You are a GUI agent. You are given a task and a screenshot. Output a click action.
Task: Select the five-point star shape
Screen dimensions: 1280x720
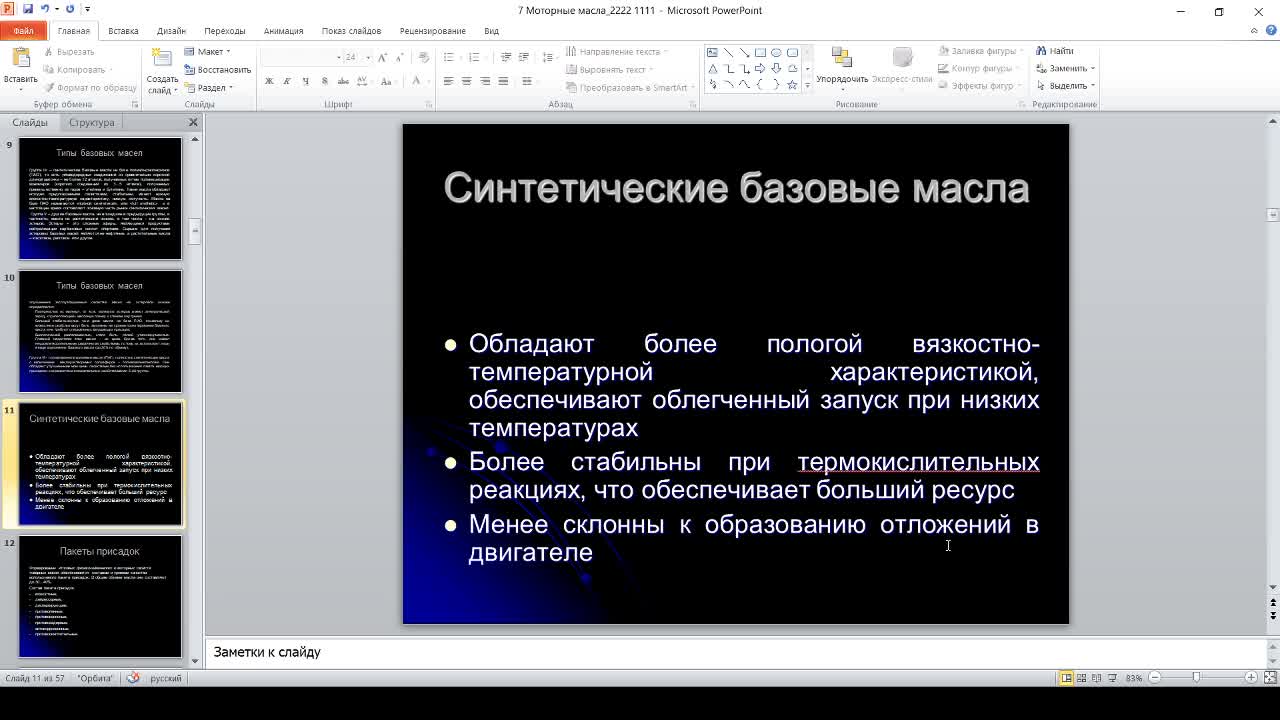point(792,85)
